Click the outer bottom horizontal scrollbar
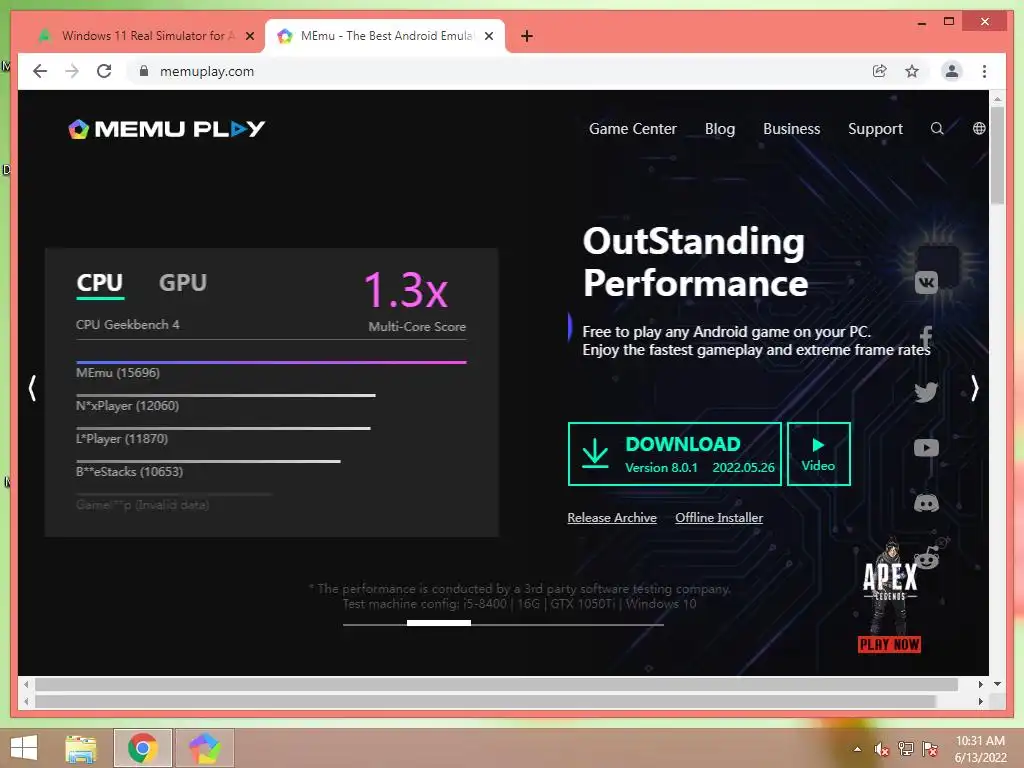This screenshot has width=1024, height=768. pyautogui.click(x=486, y=701)
